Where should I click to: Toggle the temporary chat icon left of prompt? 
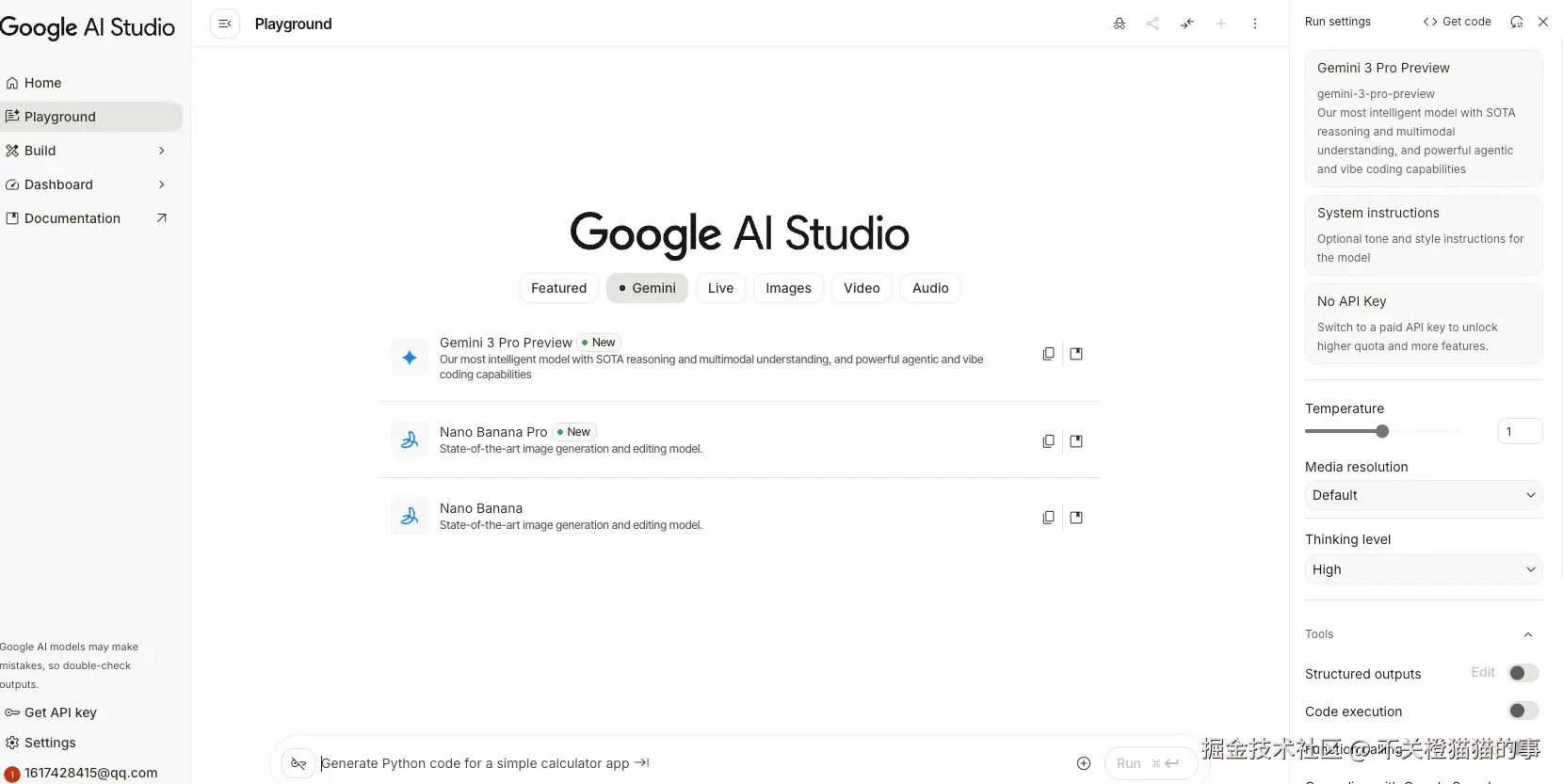click(x=298, y=763)
